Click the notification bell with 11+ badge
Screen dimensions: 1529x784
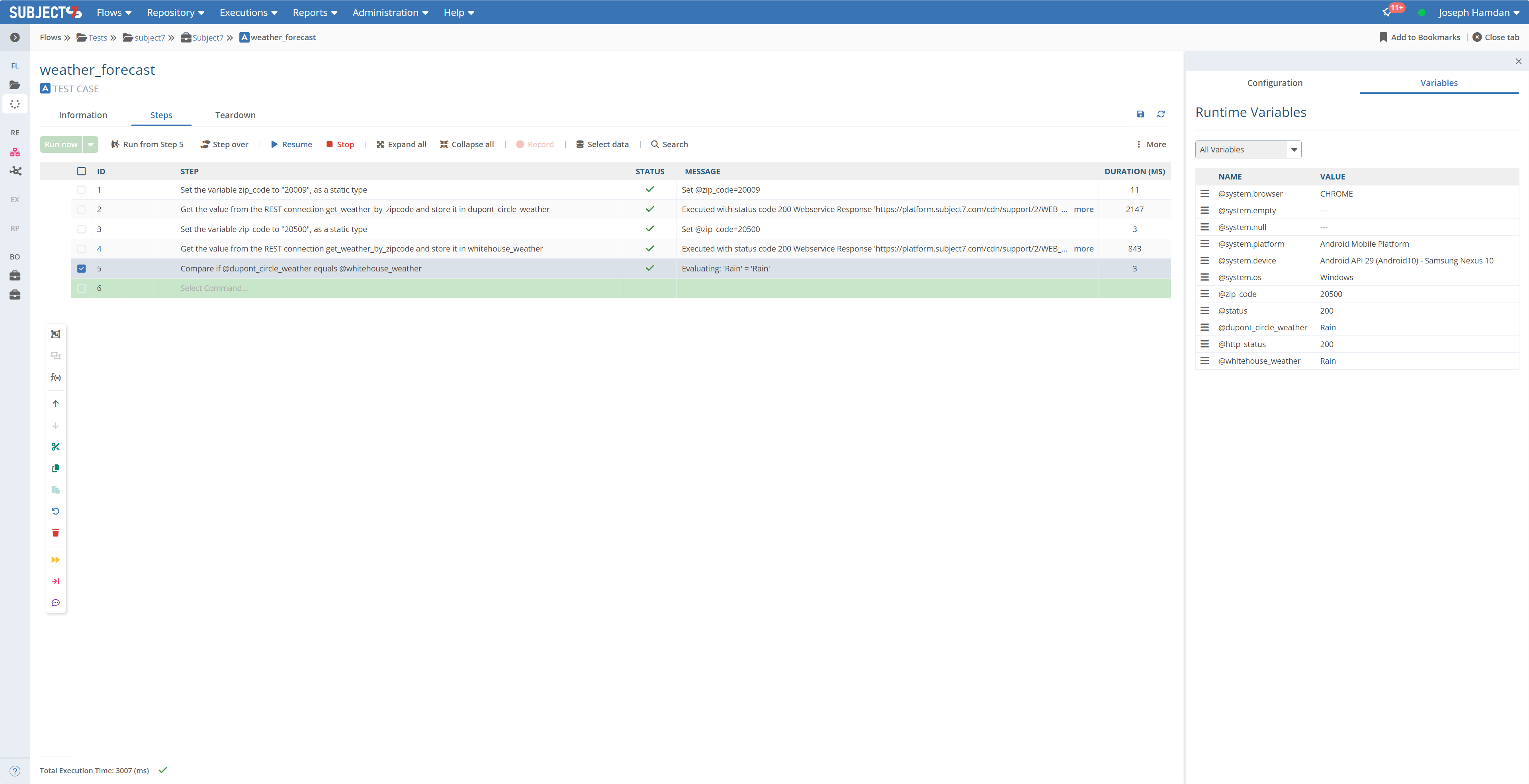click(1387, 12)
